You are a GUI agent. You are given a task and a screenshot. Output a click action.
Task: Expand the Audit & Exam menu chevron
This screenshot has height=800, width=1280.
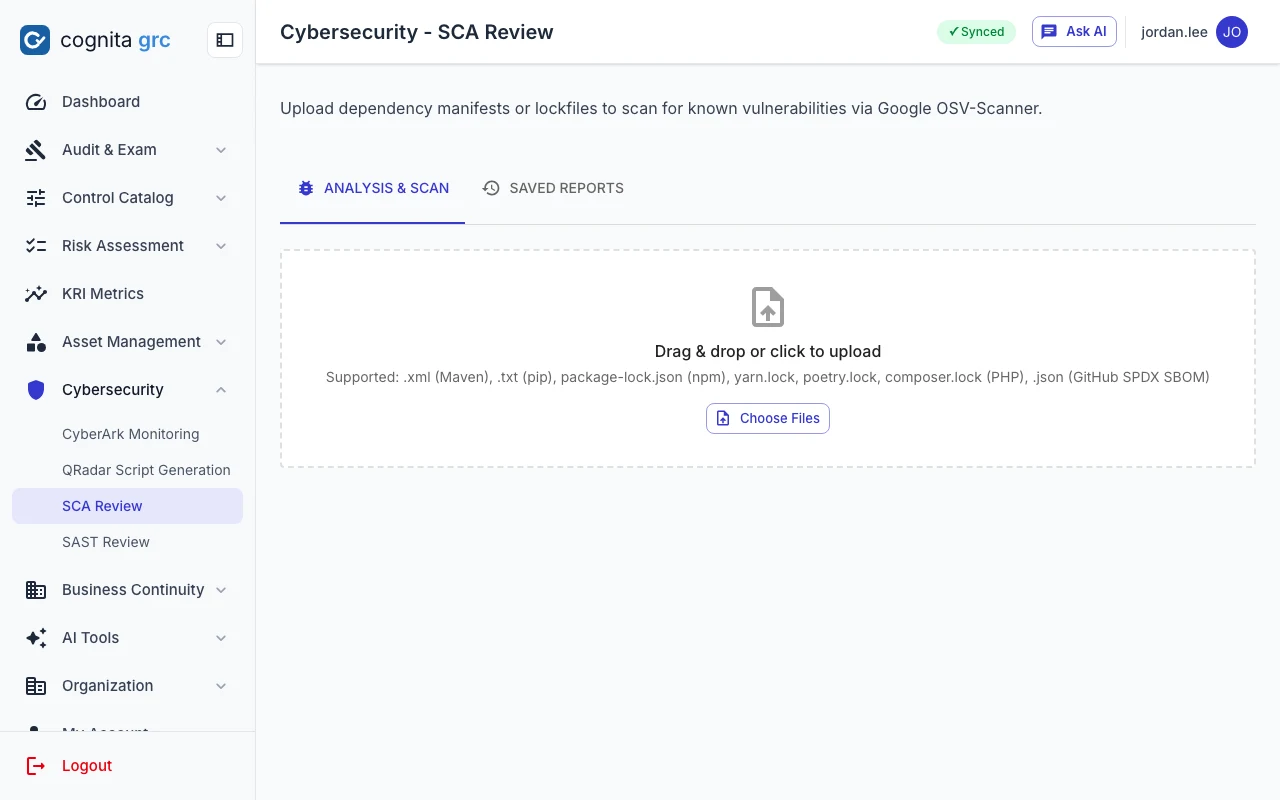coord(221,150)
